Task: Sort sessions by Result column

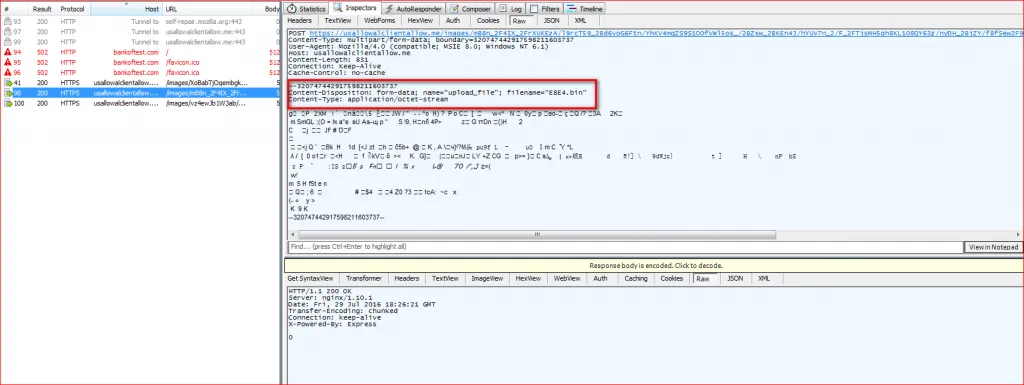Action: click(42, 10)
